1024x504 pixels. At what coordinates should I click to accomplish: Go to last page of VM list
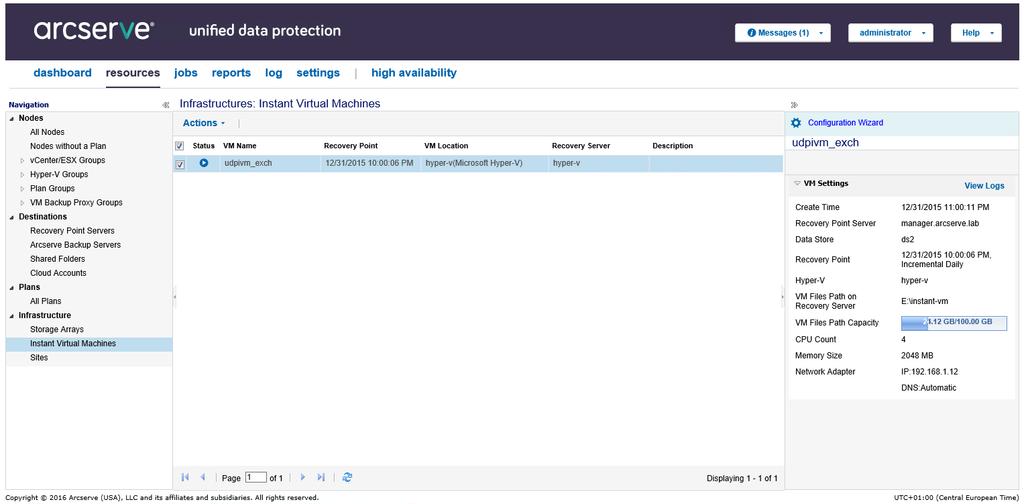(321, 478)
